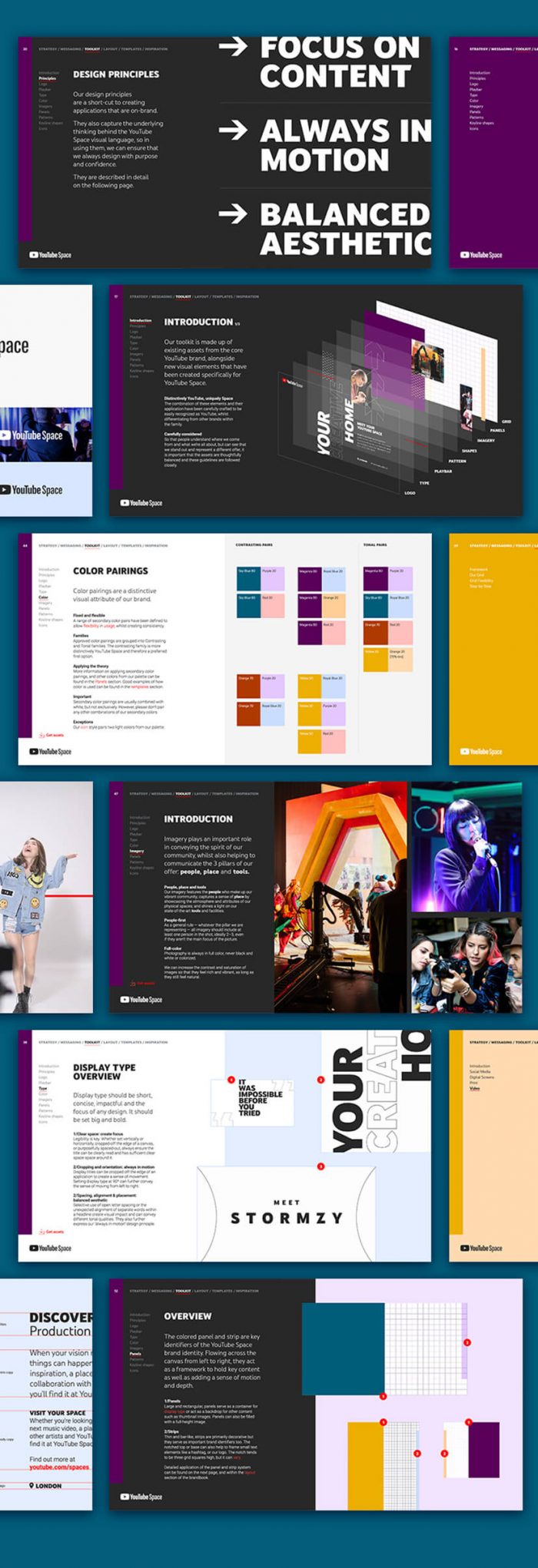
Task: Open TOOLKIT in Color Pairings slide header
Action: [x=92, y=545]
